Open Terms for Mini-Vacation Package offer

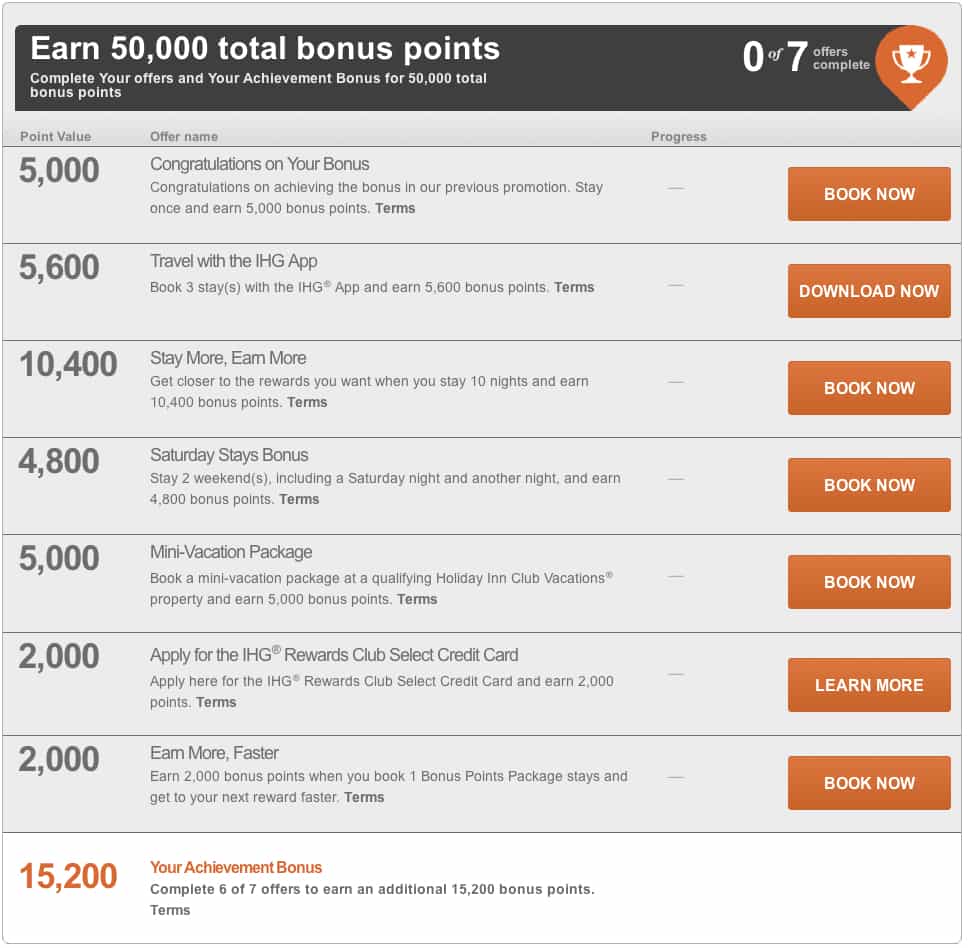pyautogui.click(x=417, y=599)
